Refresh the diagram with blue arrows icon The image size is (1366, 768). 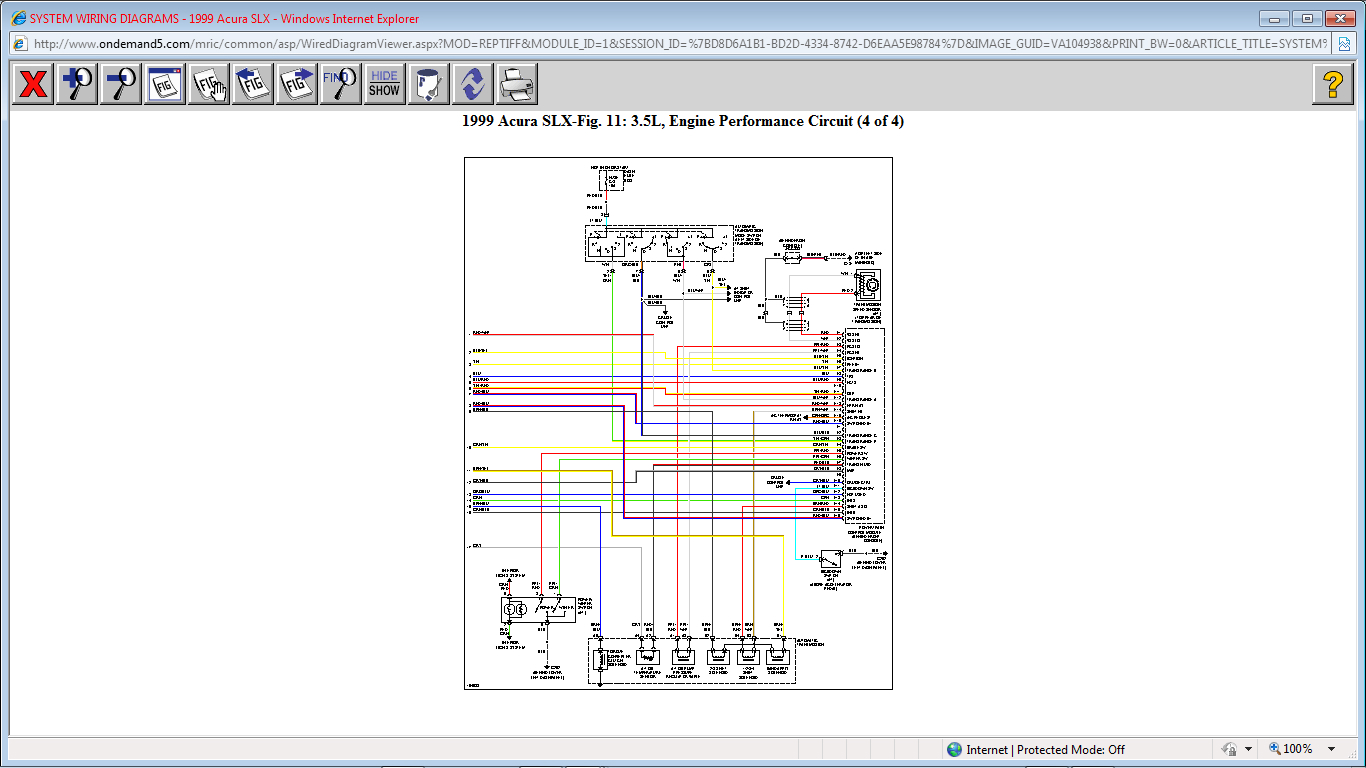(472, 84)
